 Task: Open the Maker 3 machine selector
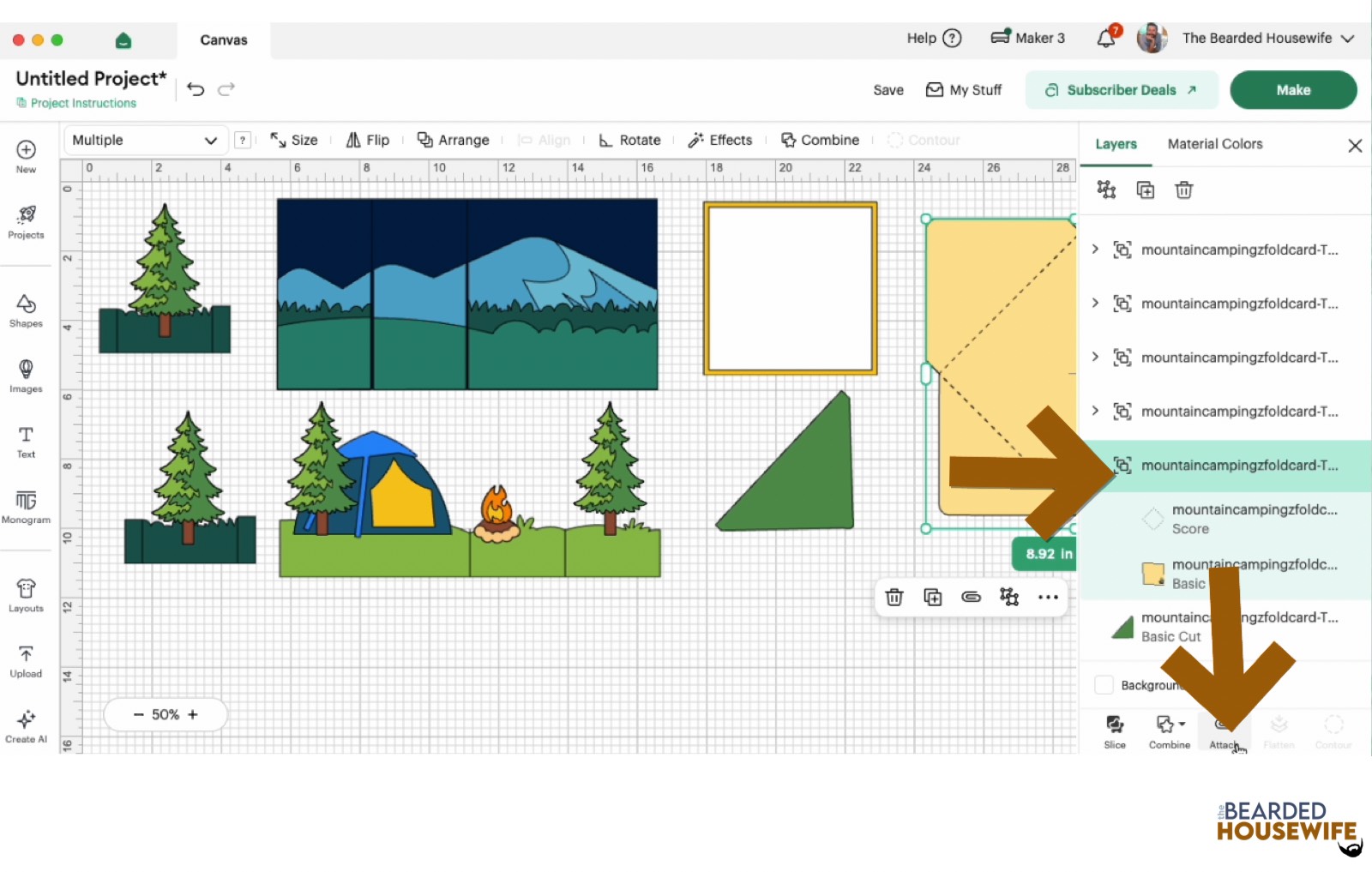coord(1027,38)
